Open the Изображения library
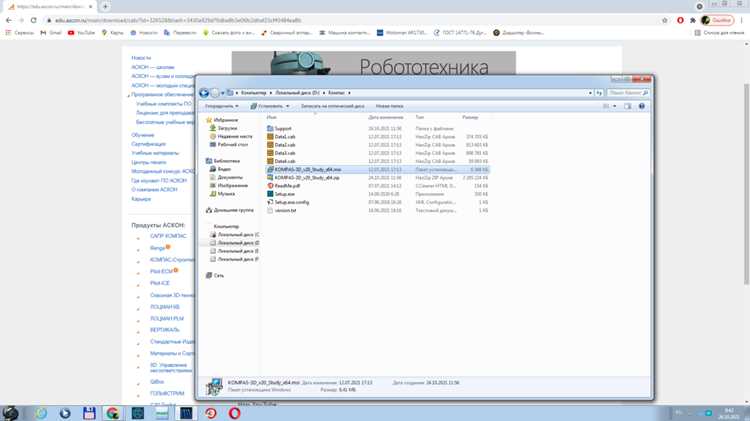 [232, 186]
